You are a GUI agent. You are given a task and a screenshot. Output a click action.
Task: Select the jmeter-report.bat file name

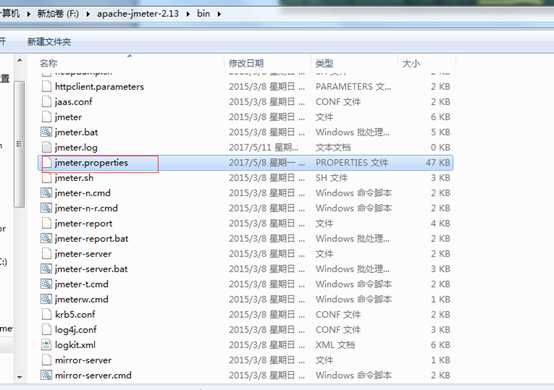pos(92,239)
